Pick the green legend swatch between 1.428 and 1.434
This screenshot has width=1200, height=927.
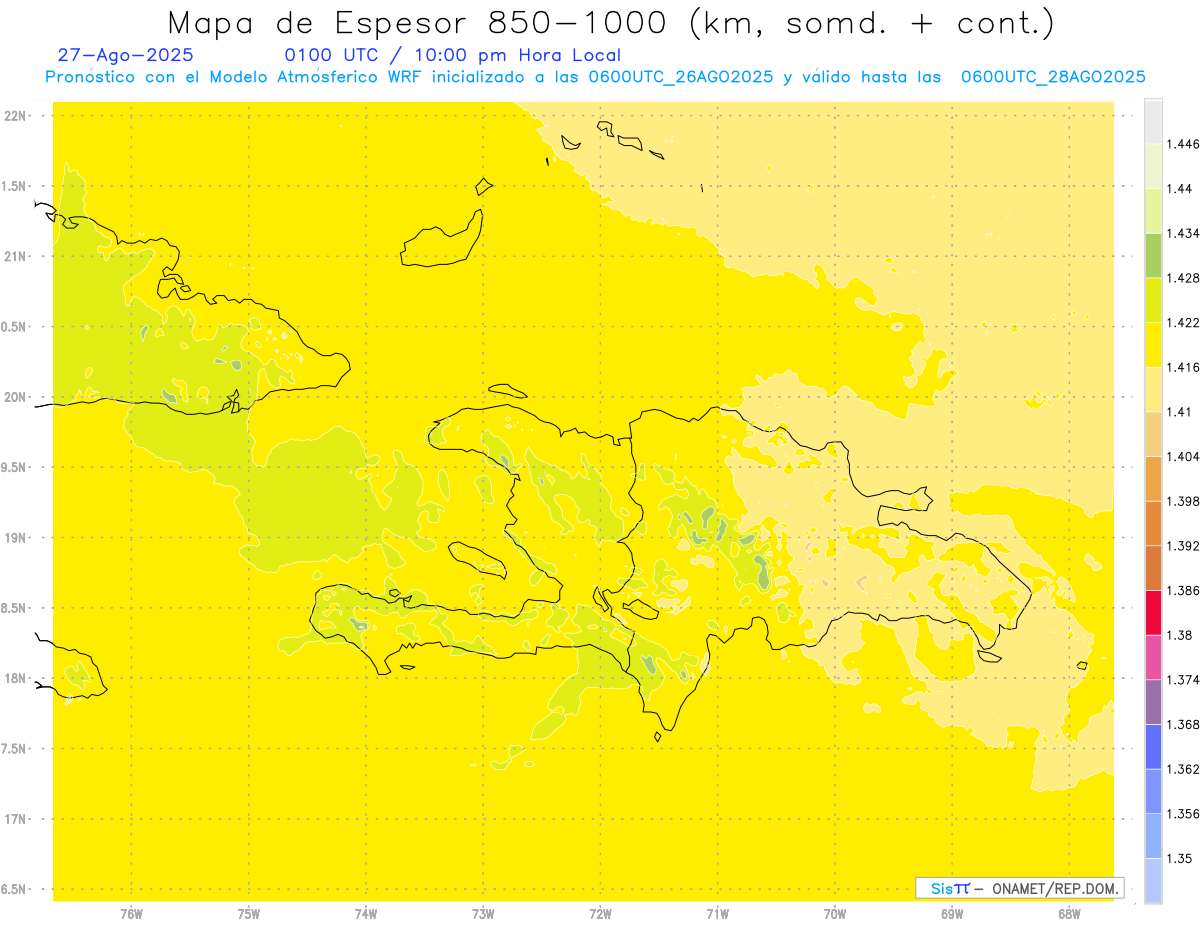(x=1153, y=256)
